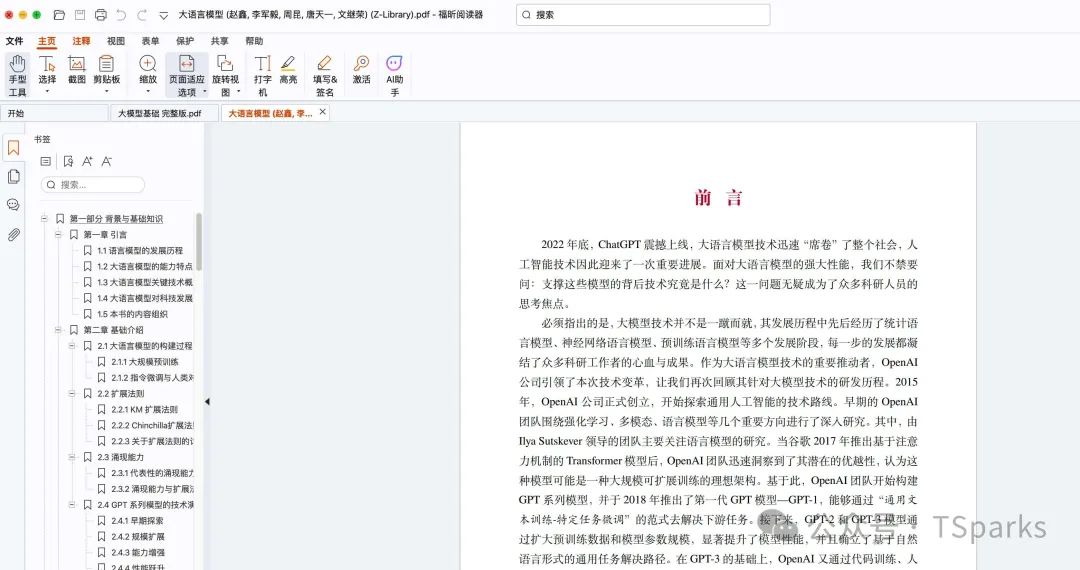1080x570 pixels.
Task: Click the Save icon in title bar
Action: [x=80, y=14]
